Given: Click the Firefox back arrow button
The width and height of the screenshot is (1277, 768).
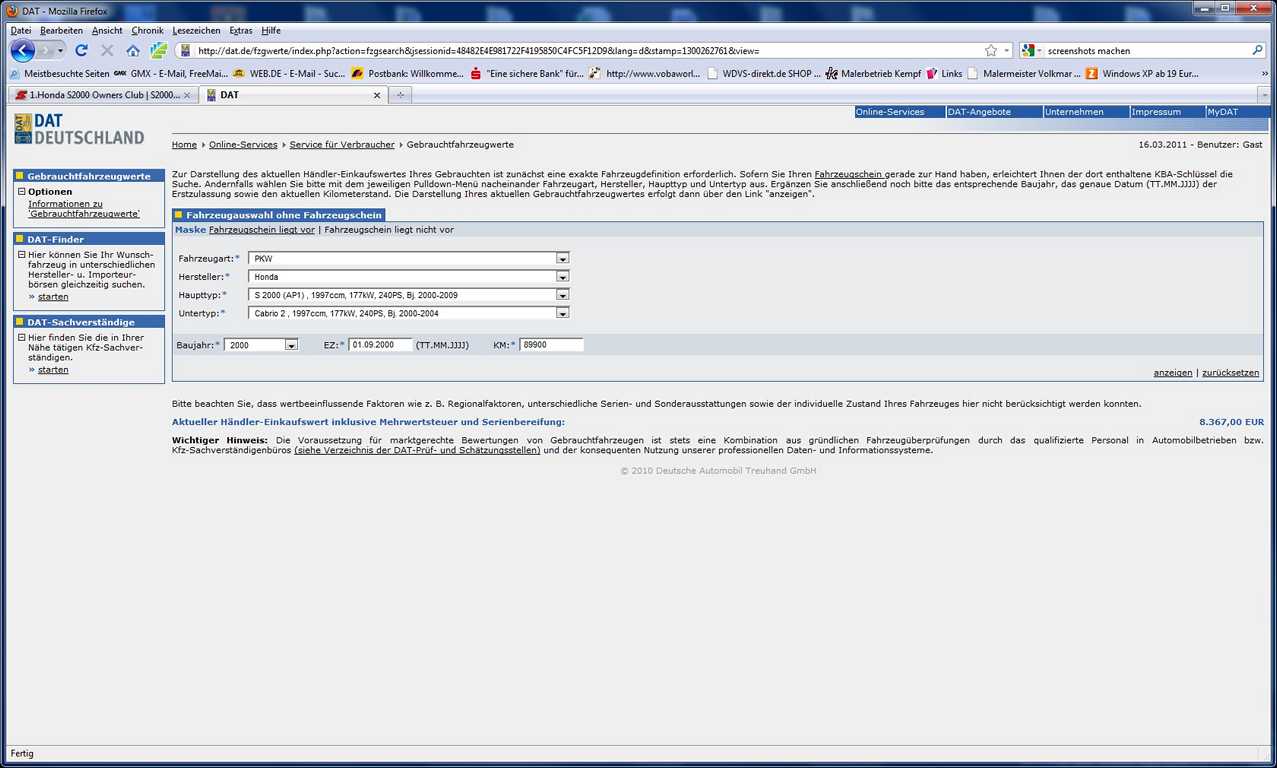Looking at the screenshot, I should [x=22, y=50].
